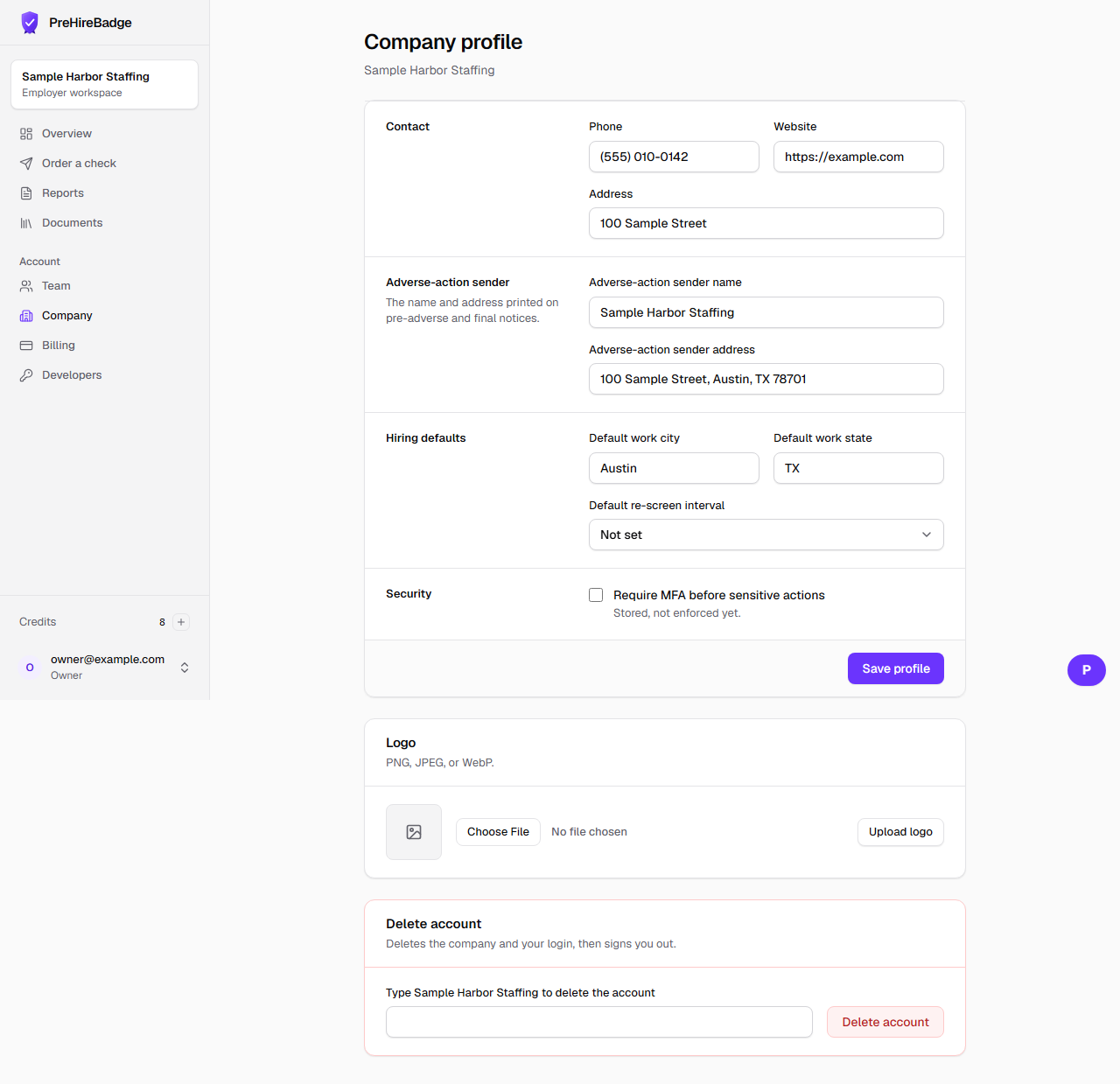The height and width of the screenshot is (1084, 1120).
Task: Click the owner avatar circle
Action: click(30, 668)
